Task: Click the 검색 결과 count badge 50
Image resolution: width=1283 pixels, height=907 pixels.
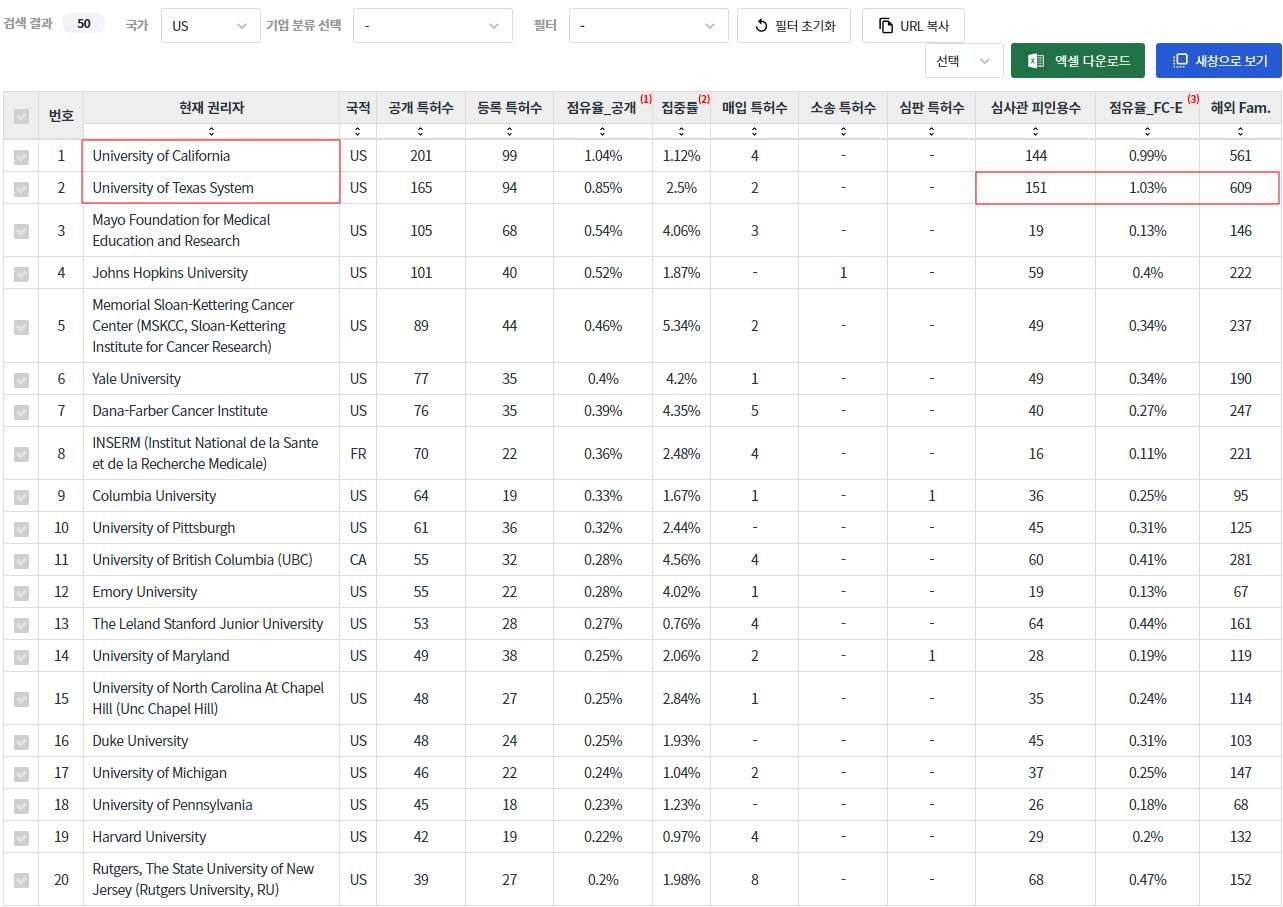Action: 83,23
